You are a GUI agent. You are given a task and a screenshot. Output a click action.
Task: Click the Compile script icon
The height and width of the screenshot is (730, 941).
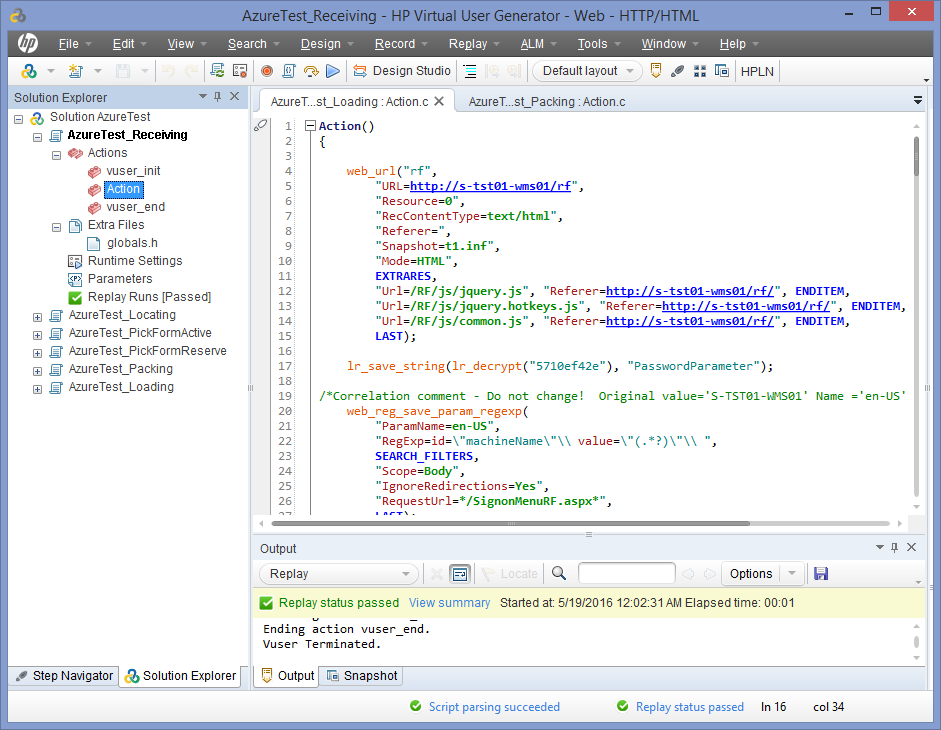[x=289, y=71]
